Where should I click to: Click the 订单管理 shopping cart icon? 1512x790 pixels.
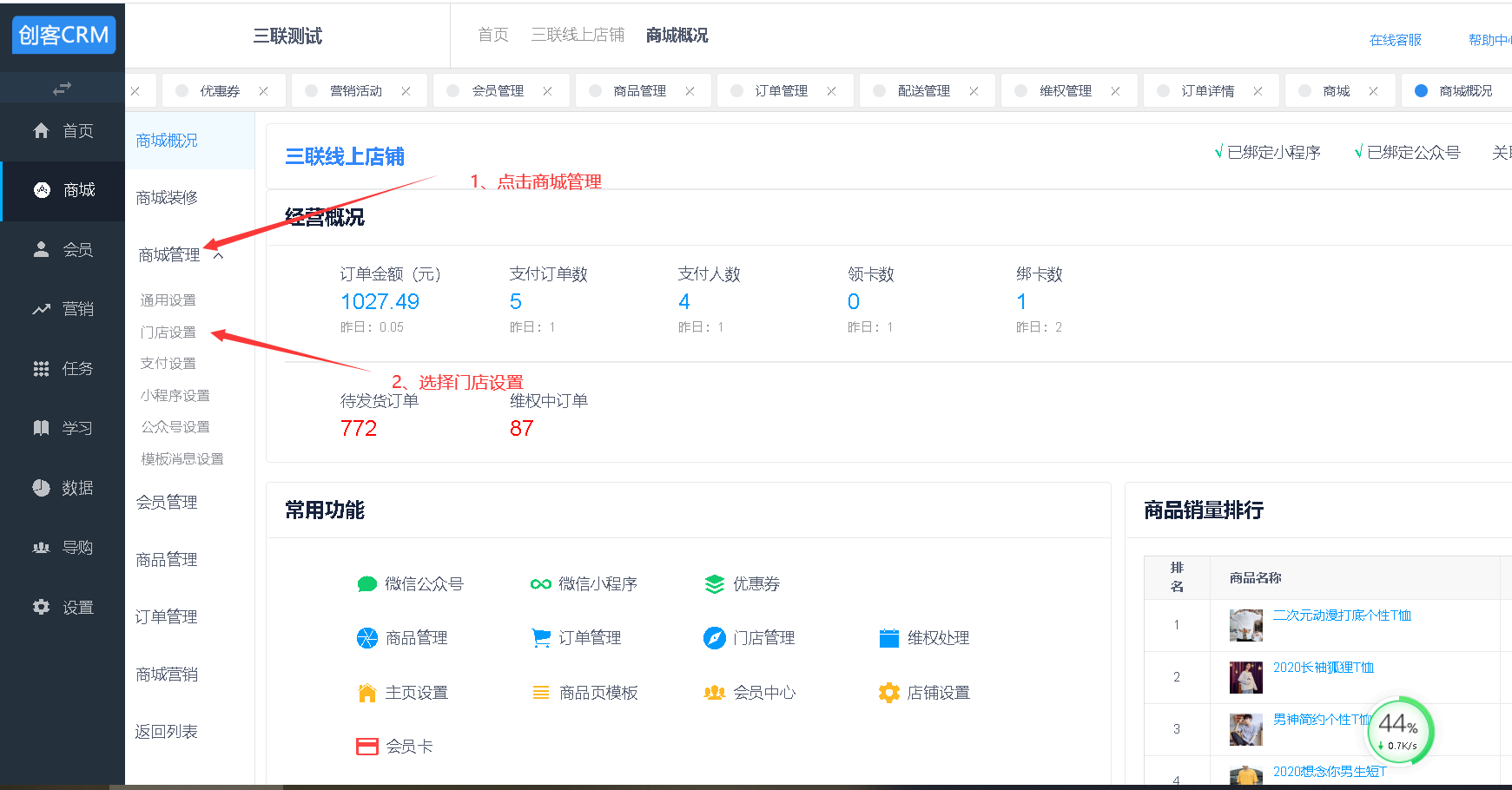click(x=541, y=638)
